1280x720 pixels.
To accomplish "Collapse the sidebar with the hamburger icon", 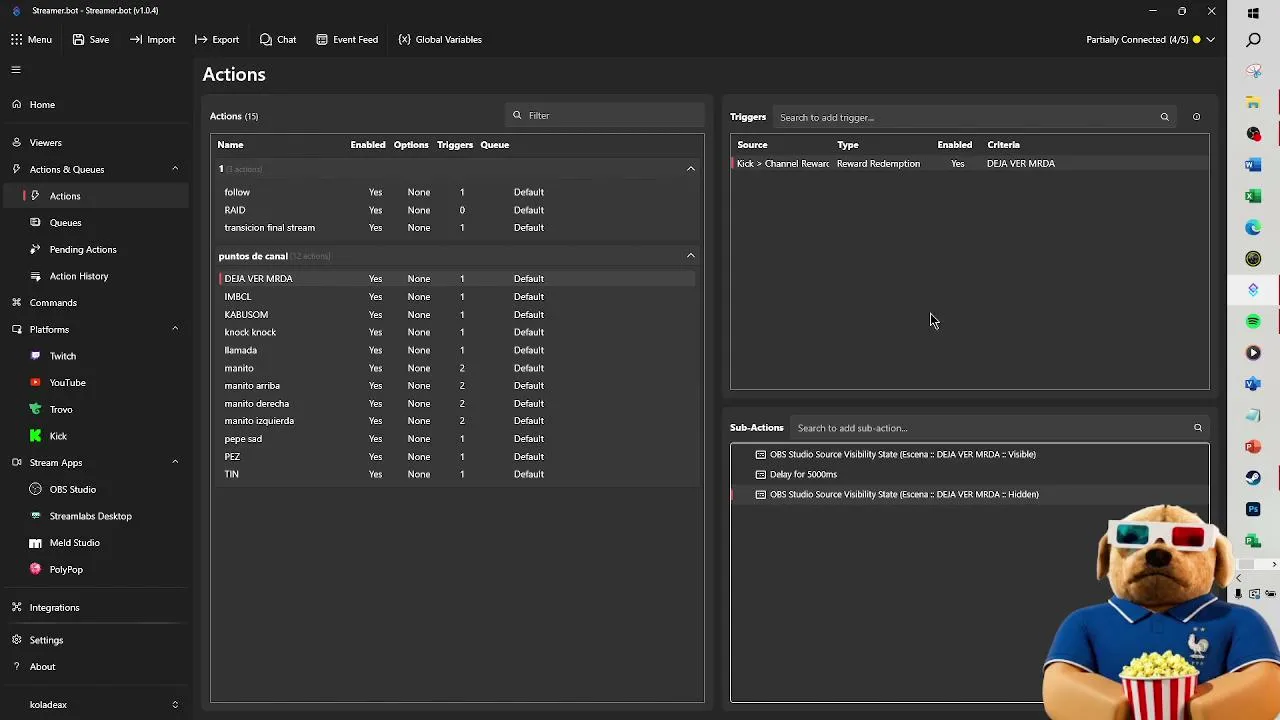I will 16,70.
